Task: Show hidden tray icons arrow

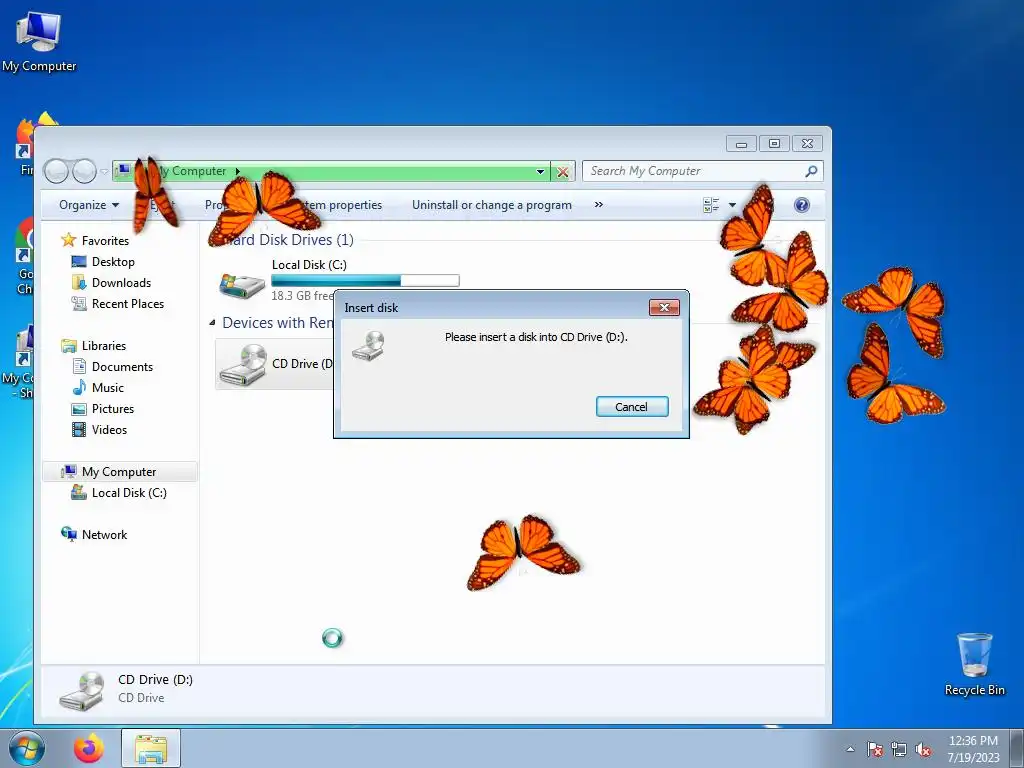Action: [x=850, y=749]
